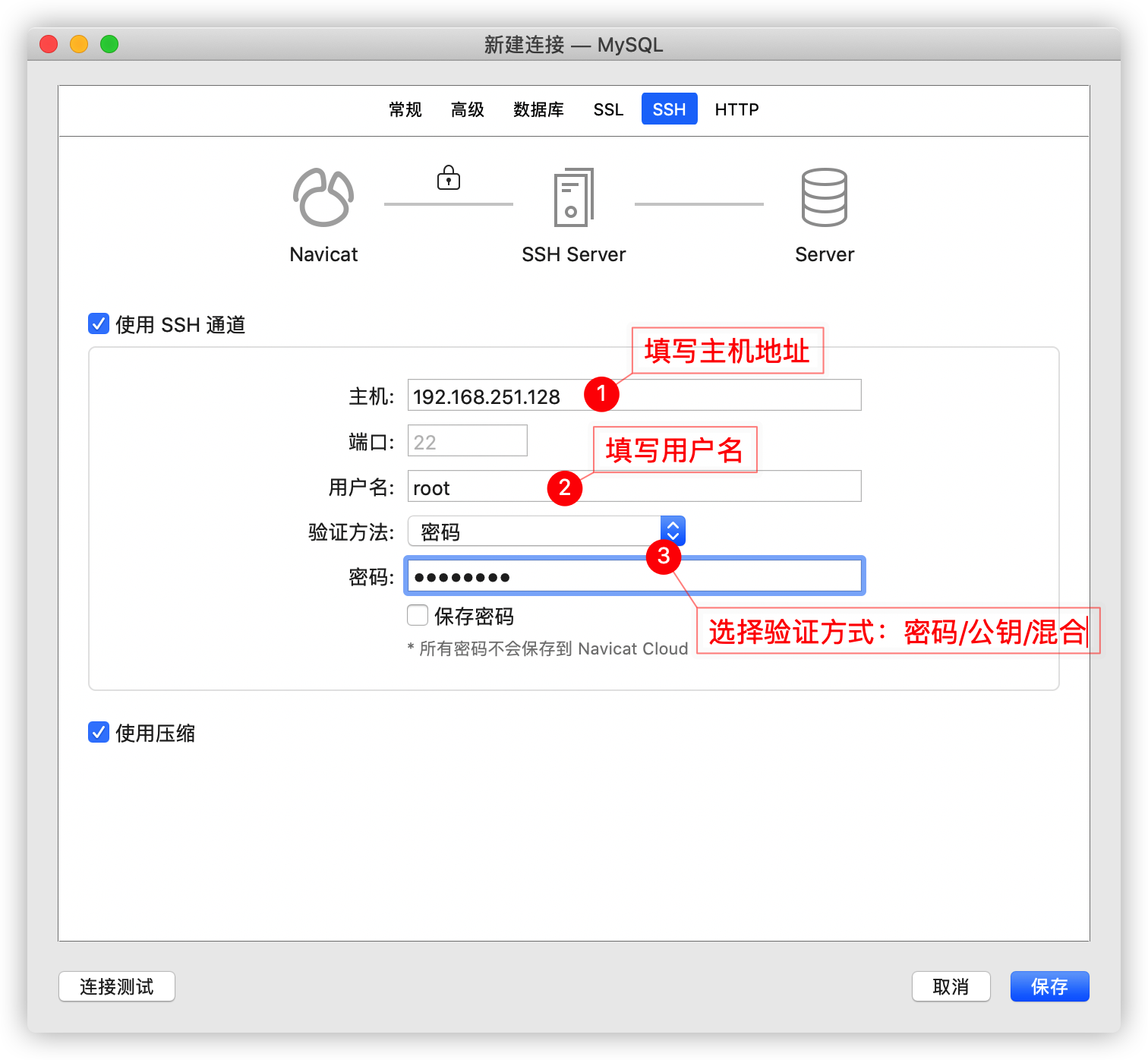The height and width of the screenshot is (1060, 1148).
Task: Click the Server database cylinder icon
Action: [825, 197]
